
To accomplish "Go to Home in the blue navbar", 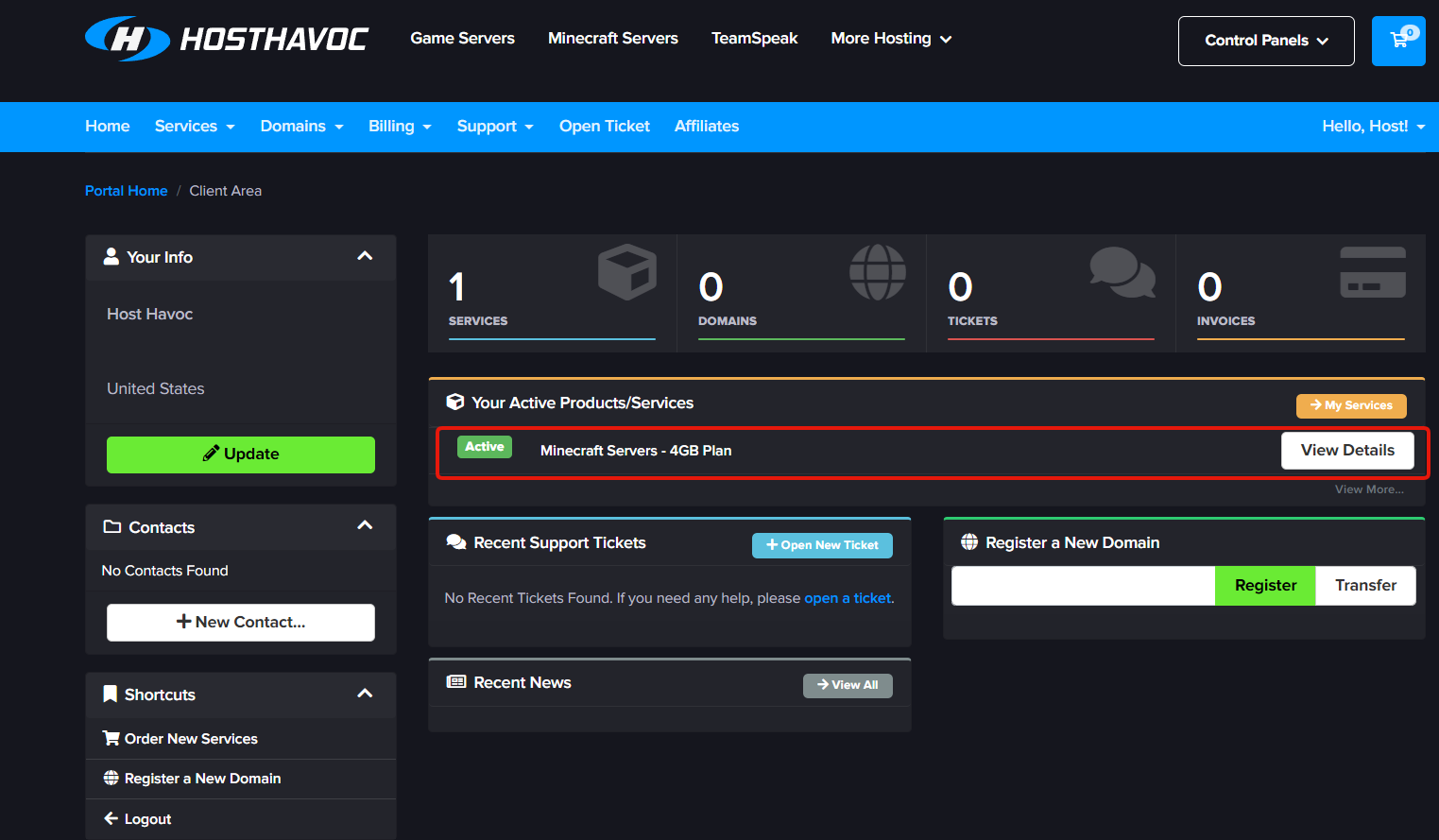I will 108,127.
